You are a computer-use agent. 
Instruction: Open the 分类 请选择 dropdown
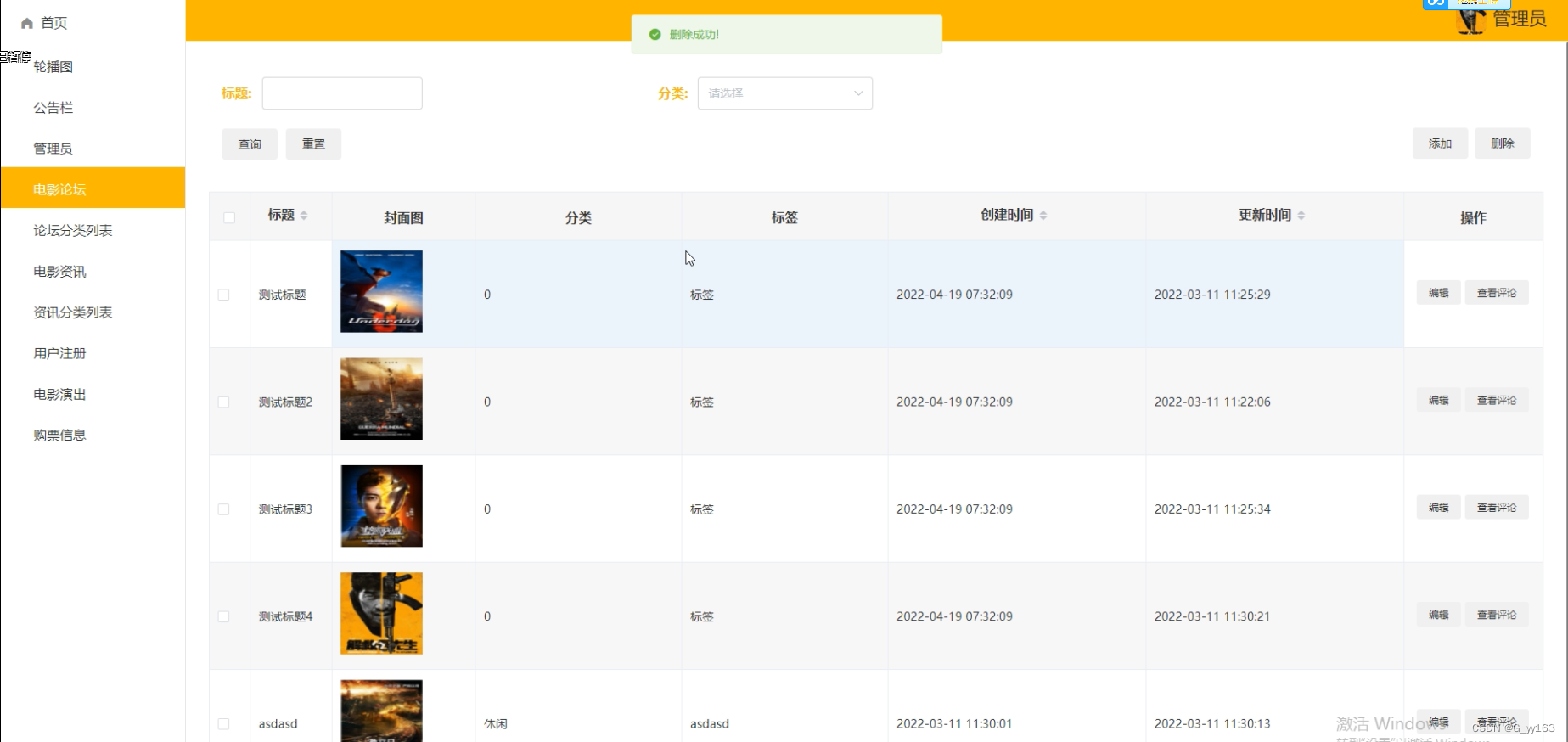click(785, 93)
